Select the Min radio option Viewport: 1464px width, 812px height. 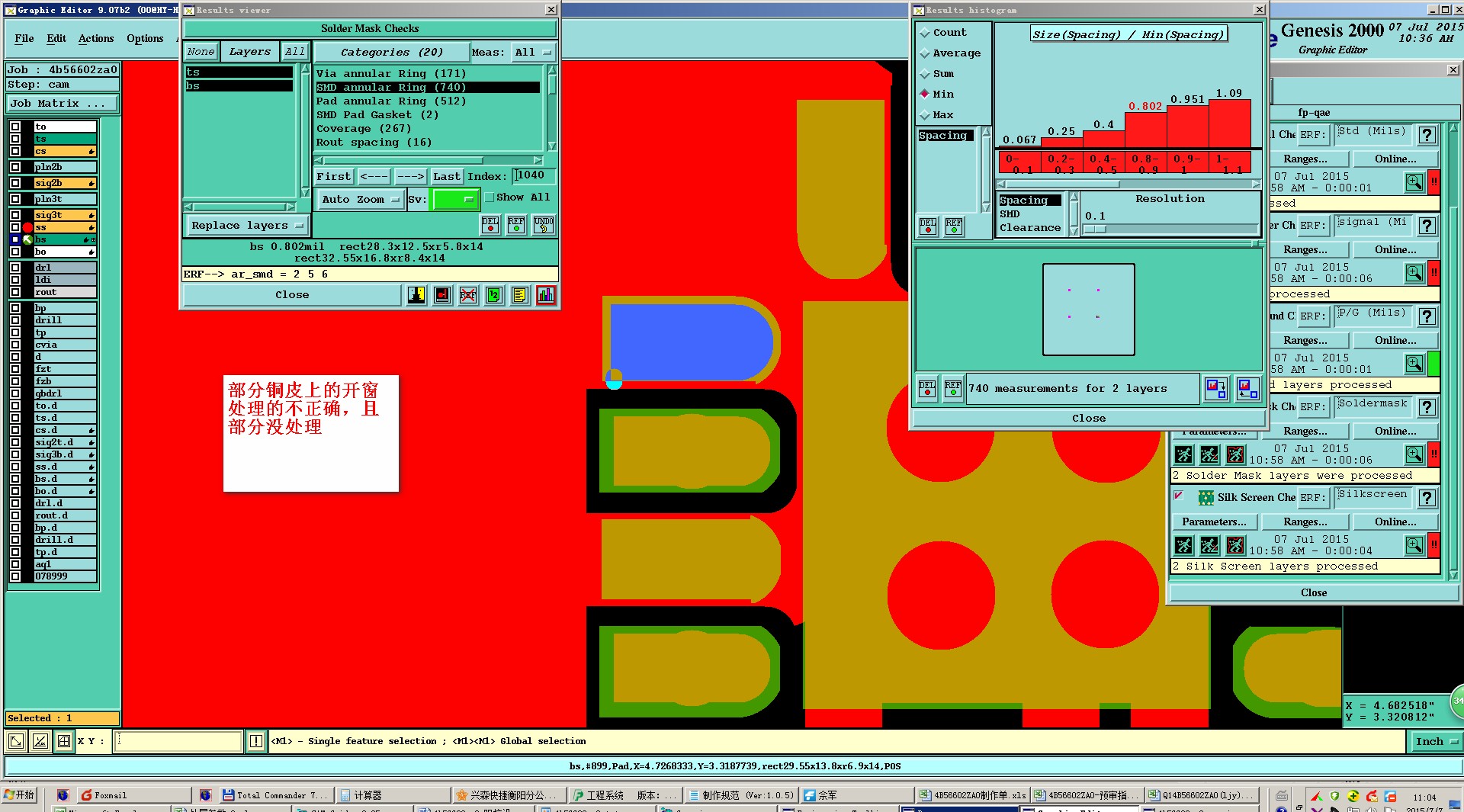point(925,95)
